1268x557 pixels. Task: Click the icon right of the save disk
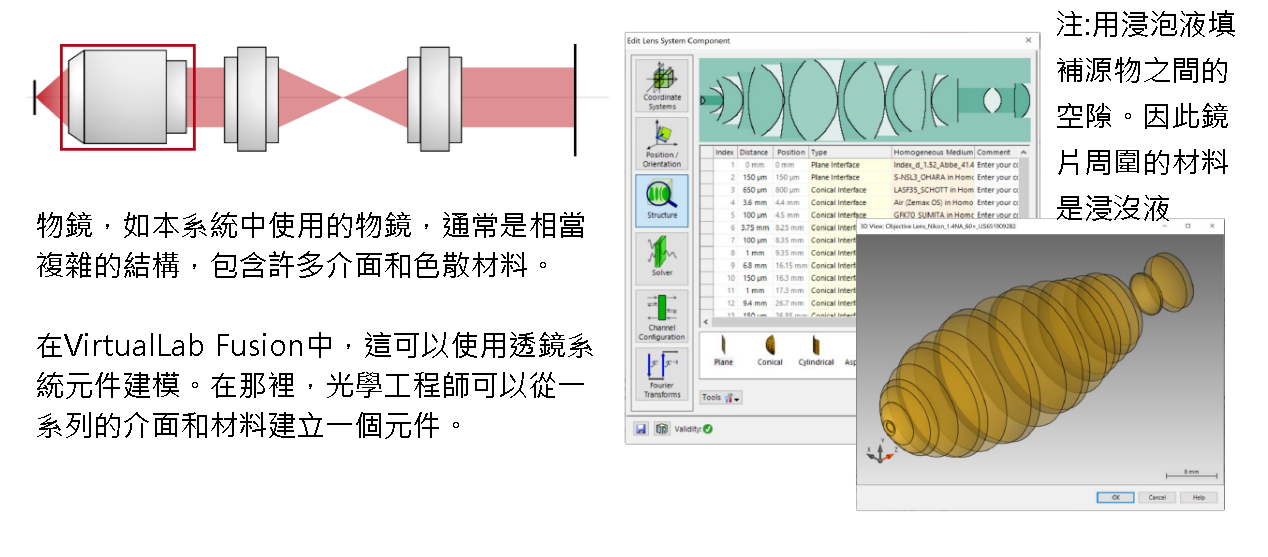661,428
